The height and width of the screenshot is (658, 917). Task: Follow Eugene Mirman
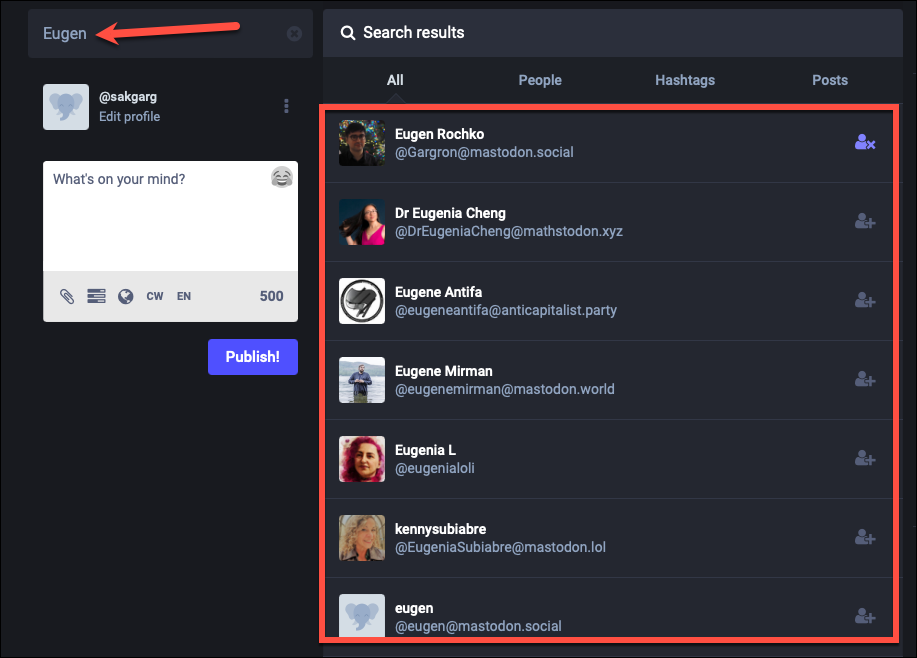[865, 380]
